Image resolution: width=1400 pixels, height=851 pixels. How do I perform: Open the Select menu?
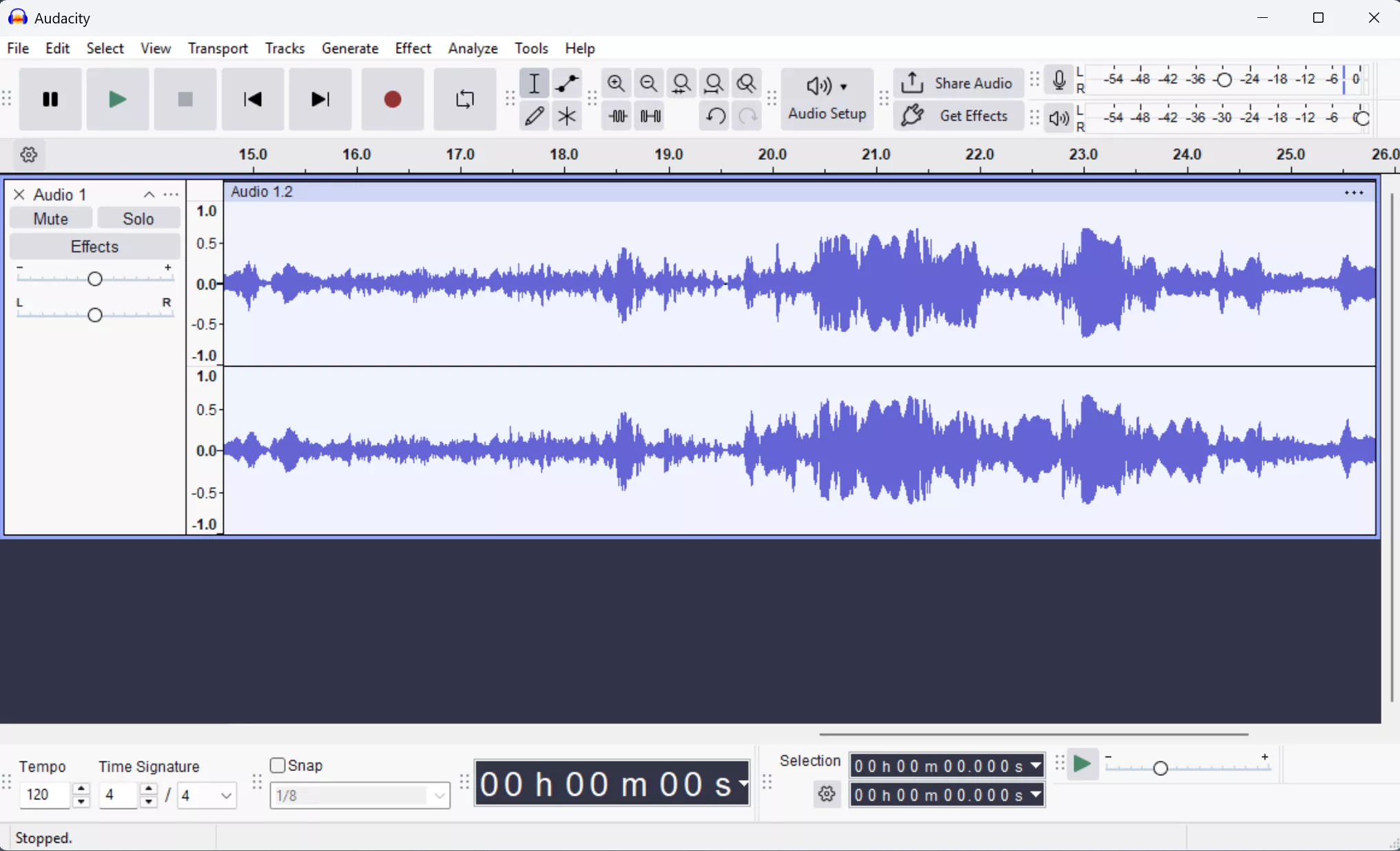(x=105, y=48)
